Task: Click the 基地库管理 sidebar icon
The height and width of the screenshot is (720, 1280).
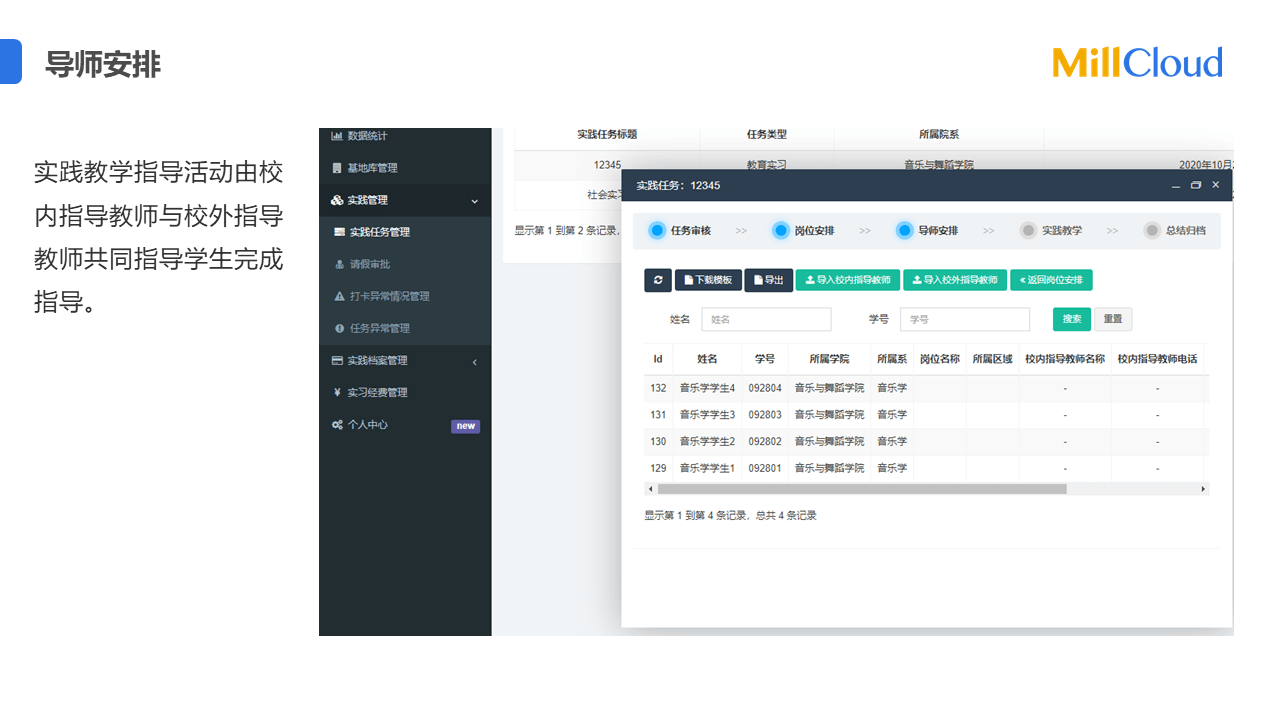Action: [337, 168]
